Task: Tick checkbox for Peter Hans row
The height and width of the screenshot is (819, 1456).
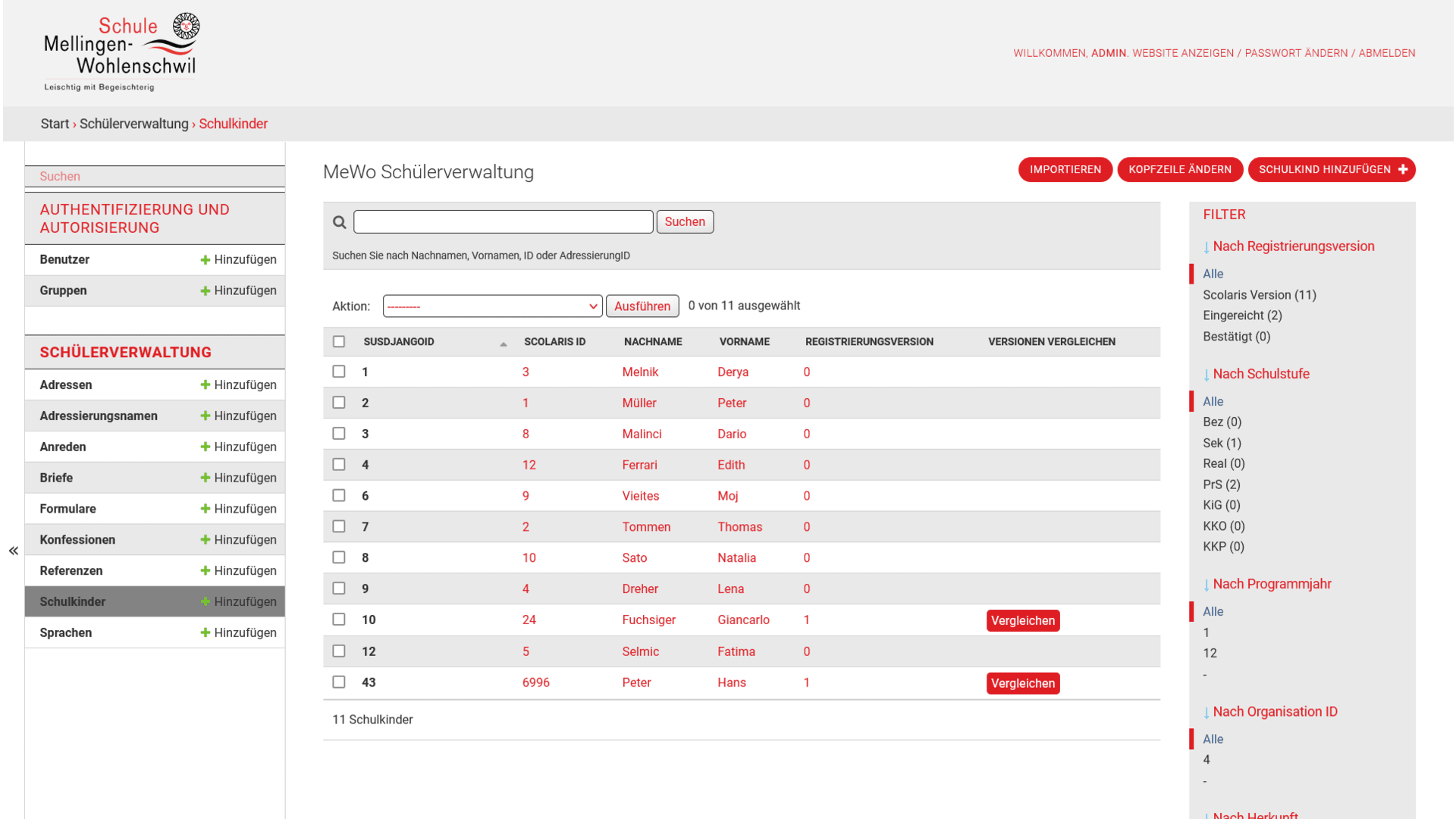Action: (x=339, y=682)
